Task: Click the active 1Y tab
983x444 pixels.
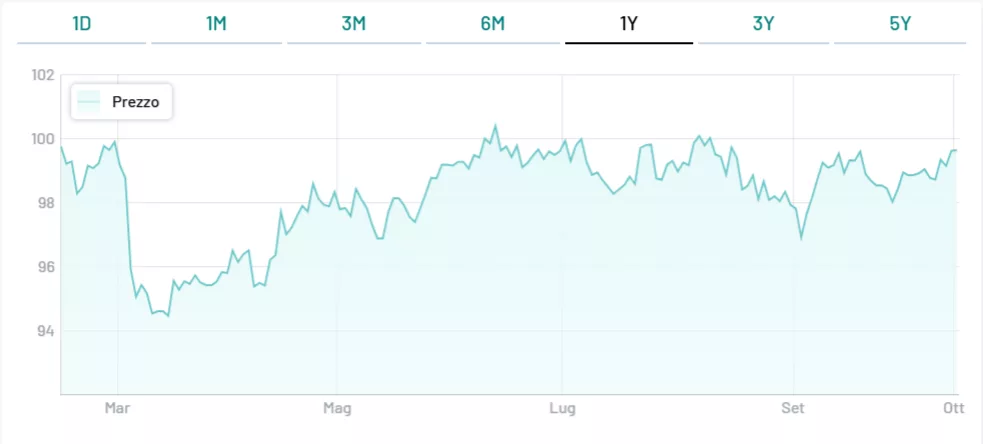Action: tap(628, 23)
